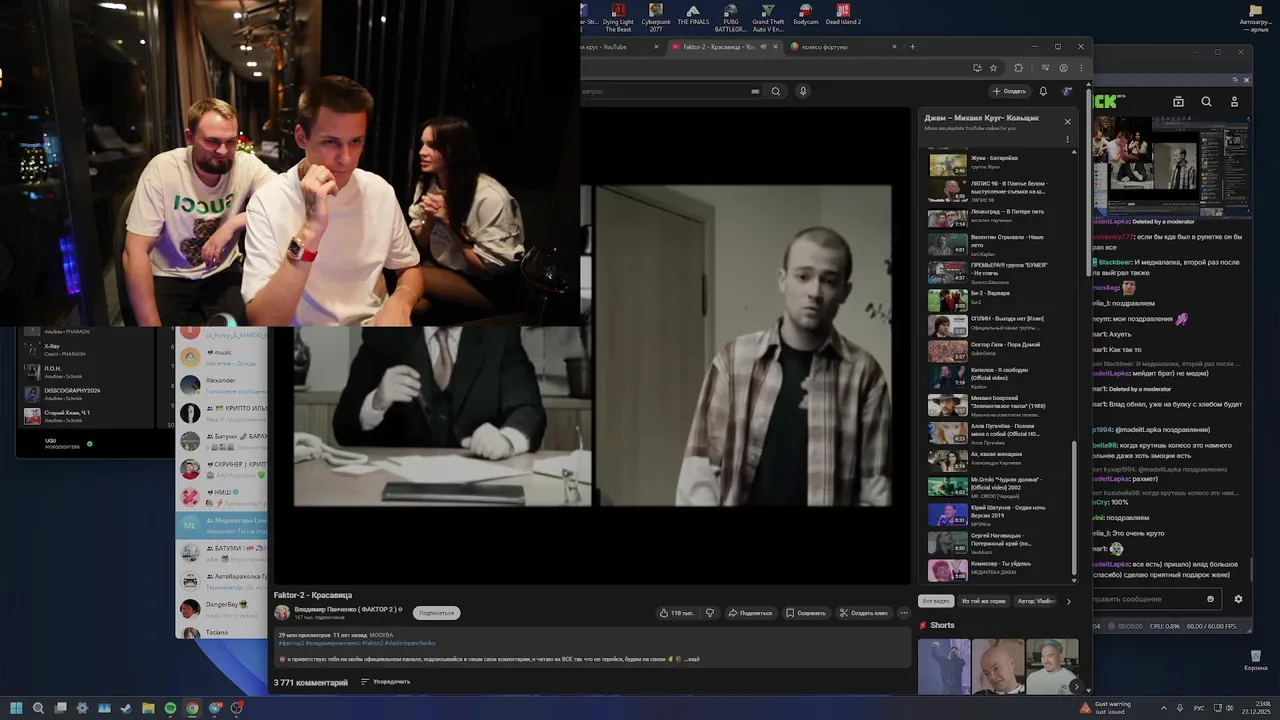The height and width of the screenshot is (720, 1280).
Task: Play 'Валентин Стрыкало - Наше лето' in playlist
Action: 997,244
